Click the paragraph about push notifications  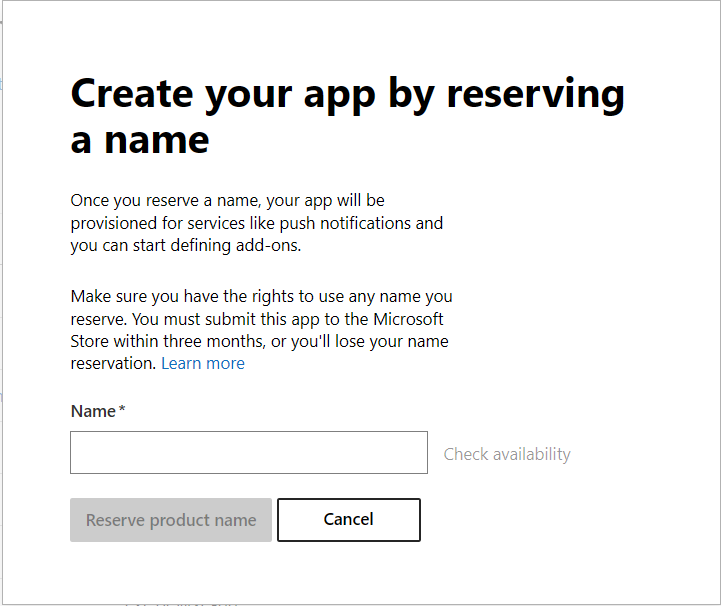256,223
